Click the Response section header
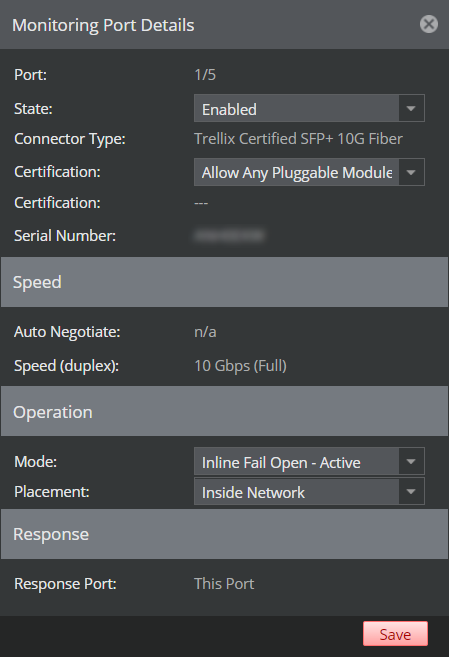449x657 pixels. click(x=224, y=534)
